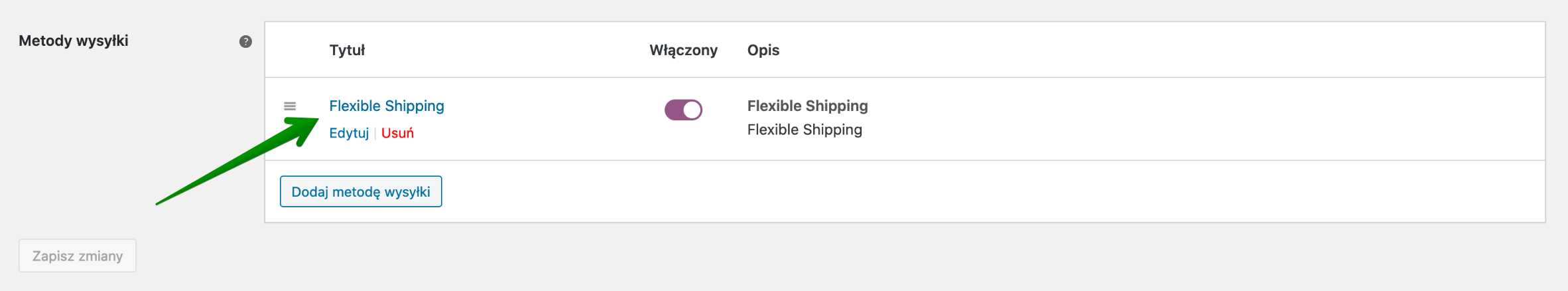
Task: Click the second-line Flexible Shipping description
Action: pyautogui.click(x=805, y=130)
